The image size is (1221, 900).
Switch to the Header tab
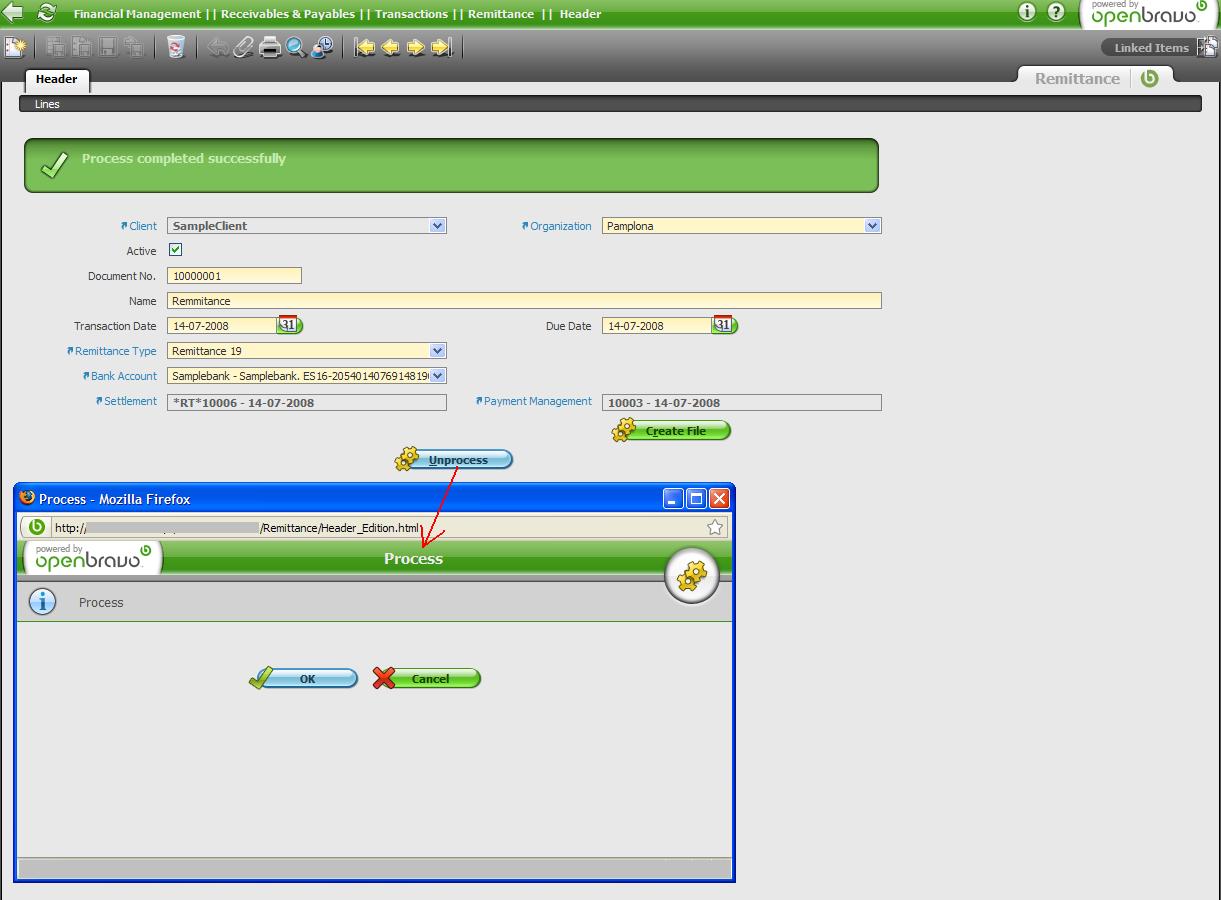pyautogui.click(x=56, y=79)
